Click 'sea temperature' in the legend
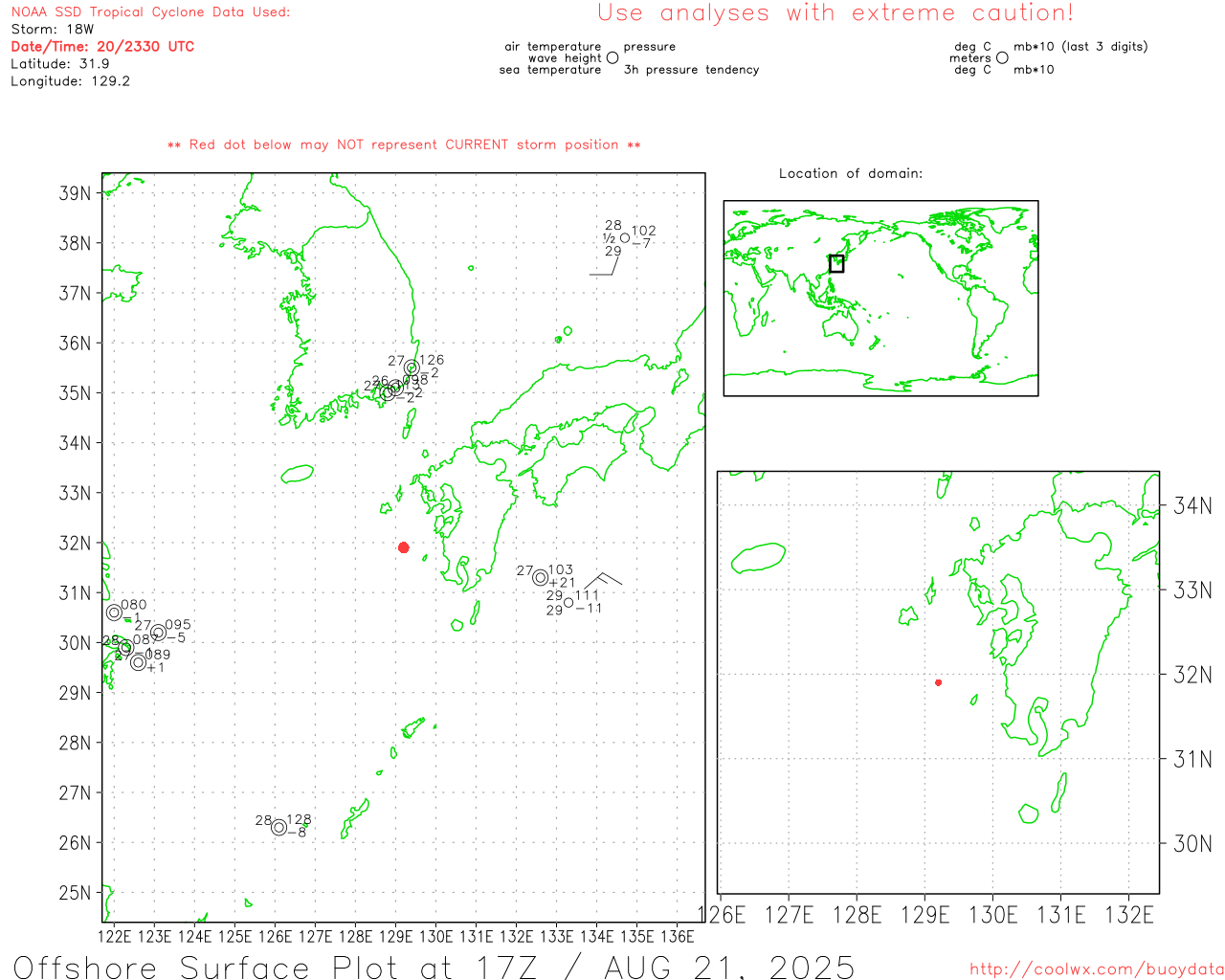 (550, 70)
